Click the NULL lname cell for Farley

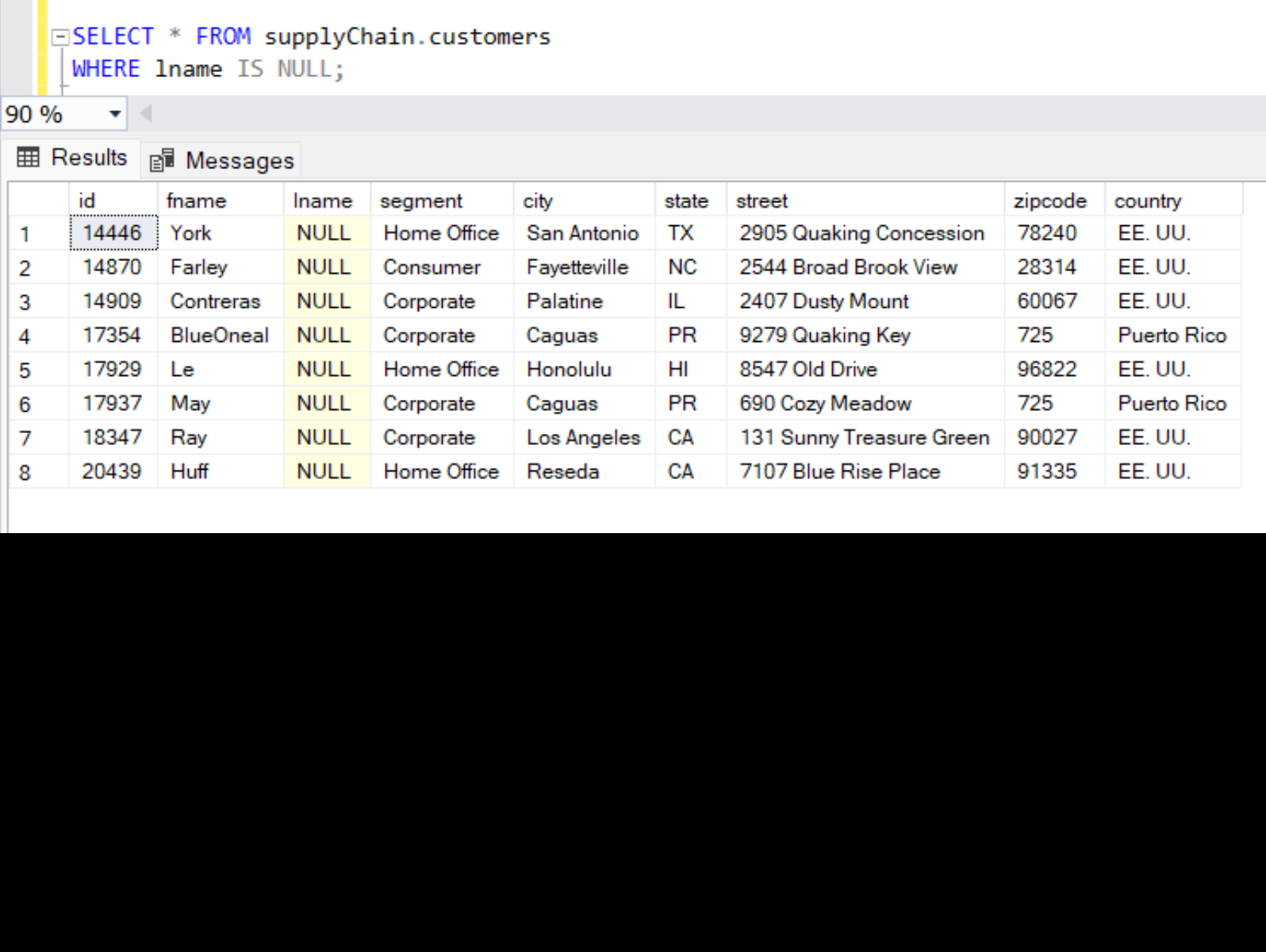click(x=324, y=267)
